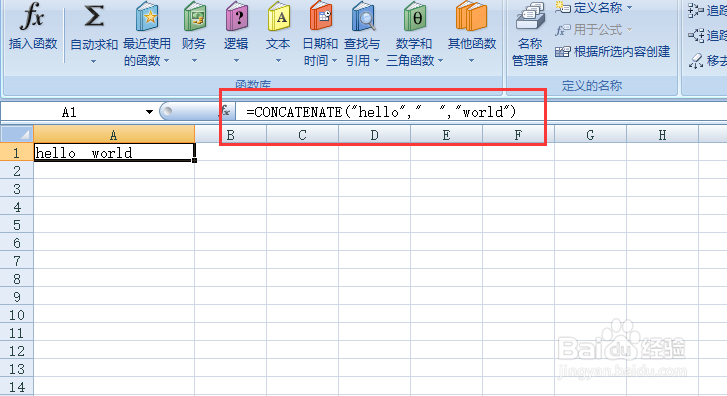727x396 pixels.
Task: Select row 4 header
Action: coord(17,207)
